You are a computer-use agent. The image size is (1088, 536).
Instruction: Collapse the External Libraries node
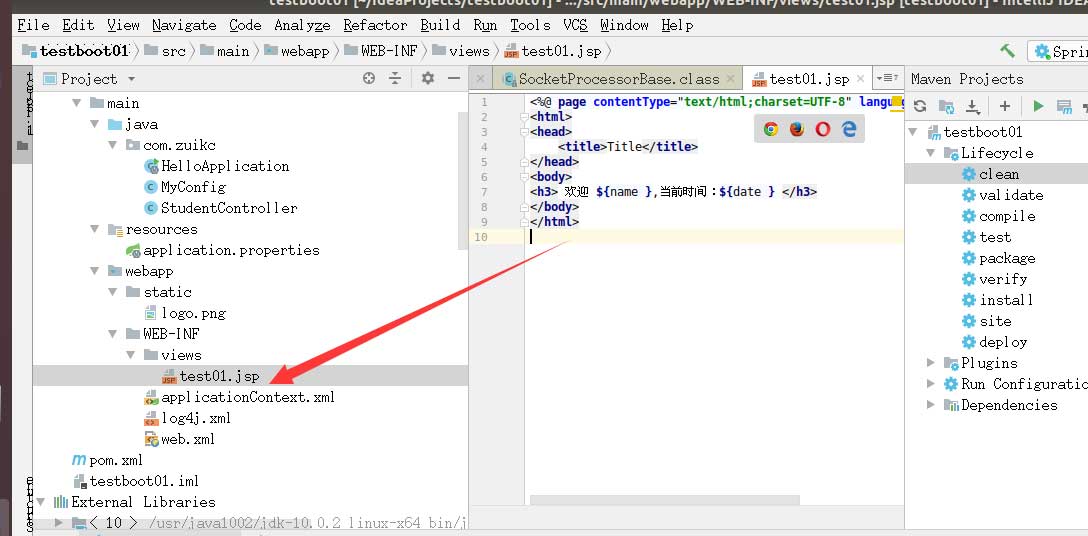pos(40,502)
